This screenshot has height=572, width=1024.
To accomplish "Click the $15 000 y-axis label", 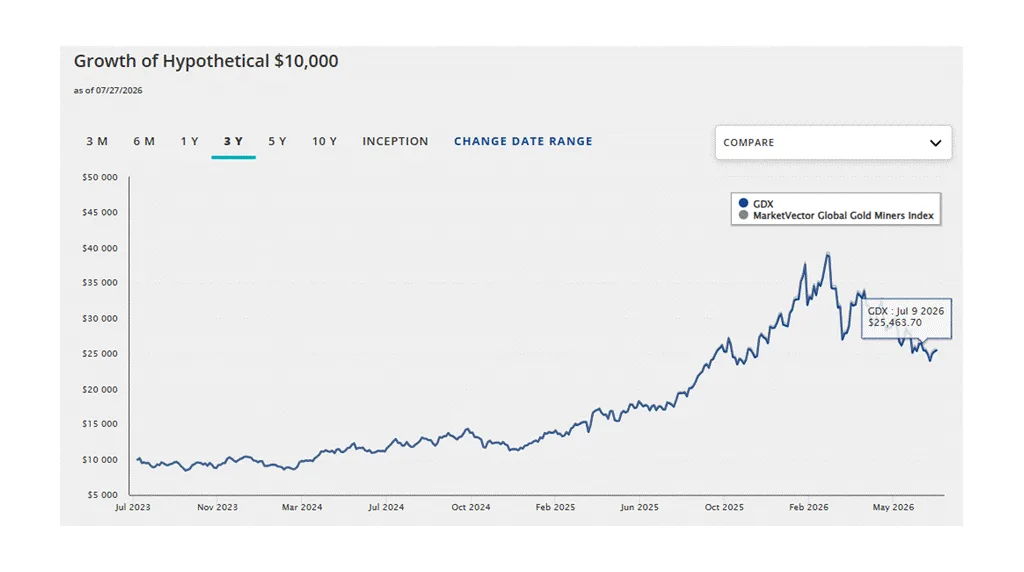I will pos(100,424).
